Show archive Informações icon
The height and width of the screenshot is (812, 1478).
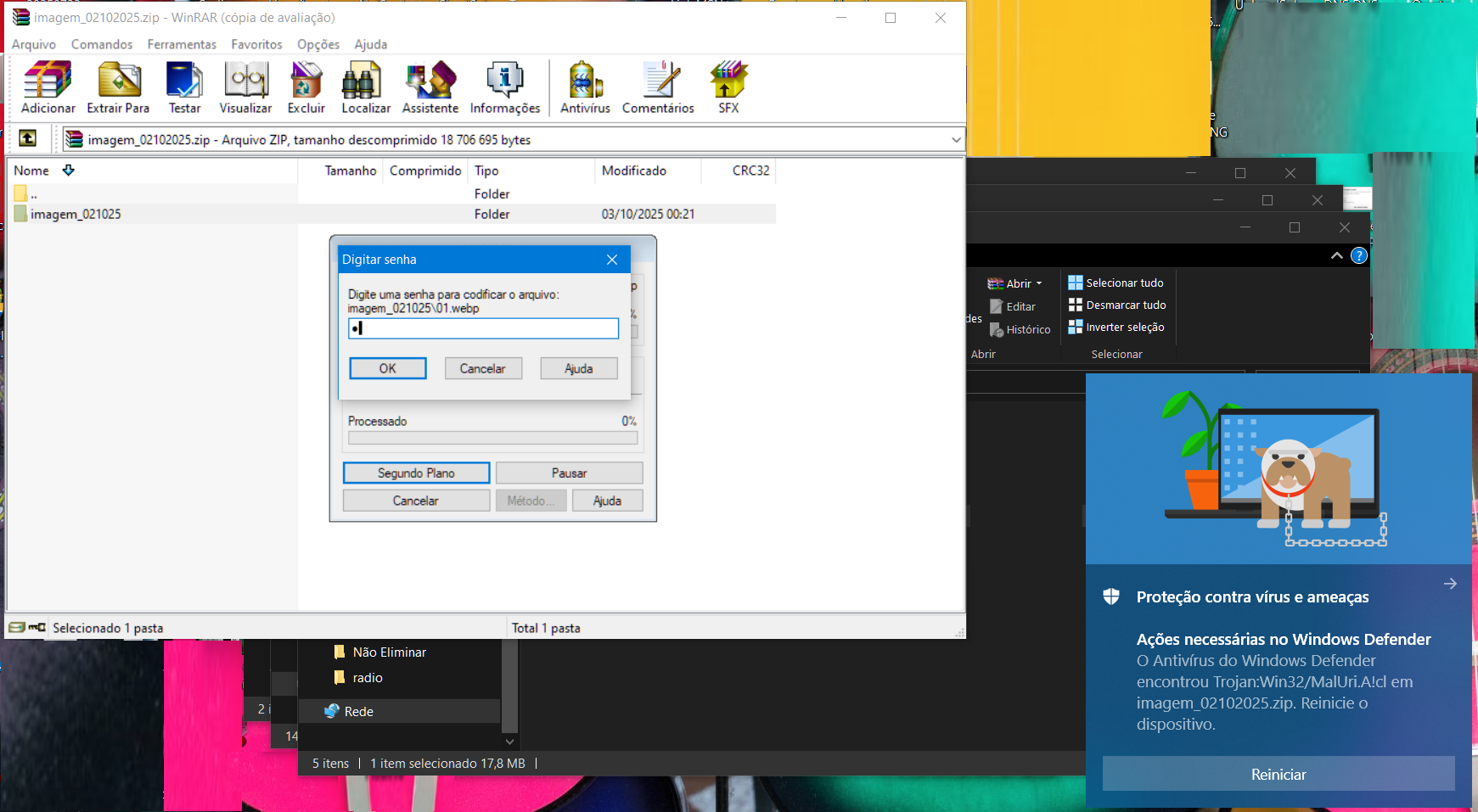coord(505,87)
